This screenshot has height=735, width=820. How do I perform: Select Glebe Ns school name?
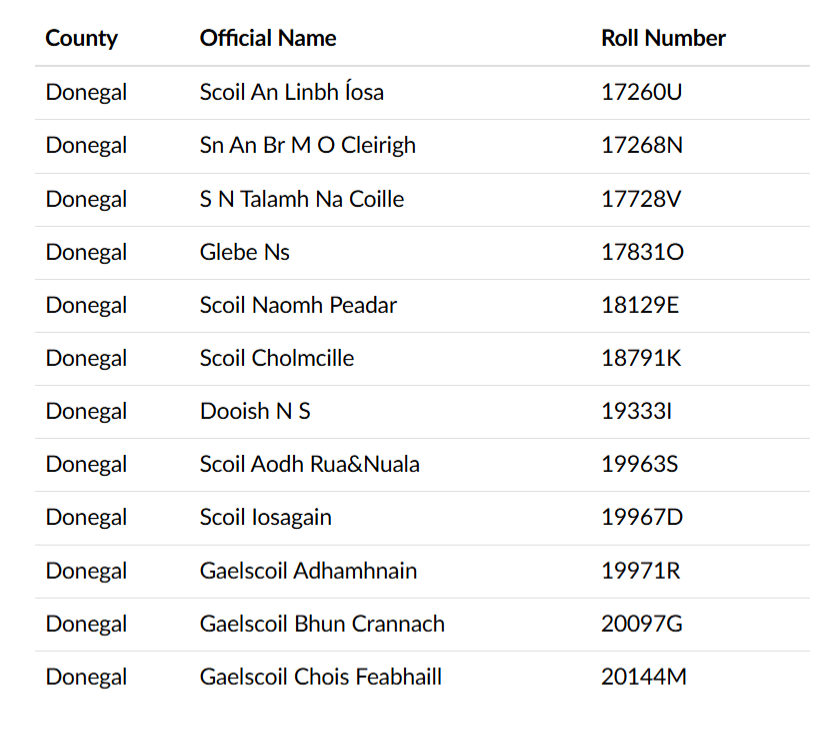[x=245, y=252]
